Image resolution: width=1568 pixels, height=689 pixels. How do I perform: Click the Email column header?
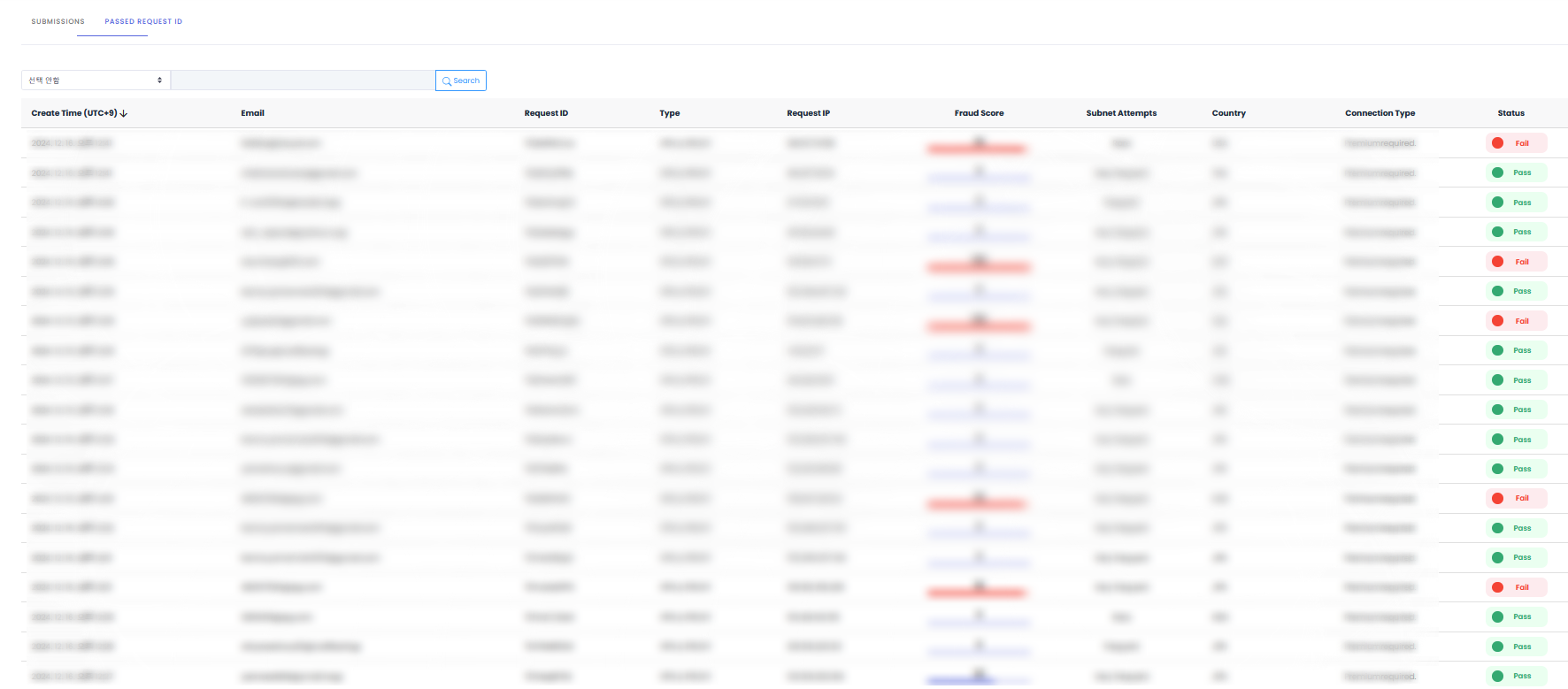252,113
